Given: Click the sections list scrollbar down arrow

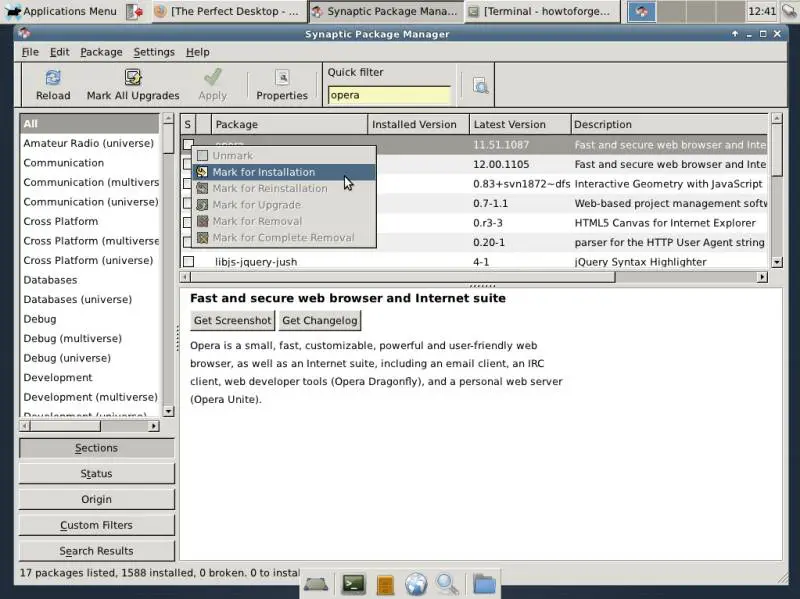Looking at the screenshot, I should [x=168, y=411].
